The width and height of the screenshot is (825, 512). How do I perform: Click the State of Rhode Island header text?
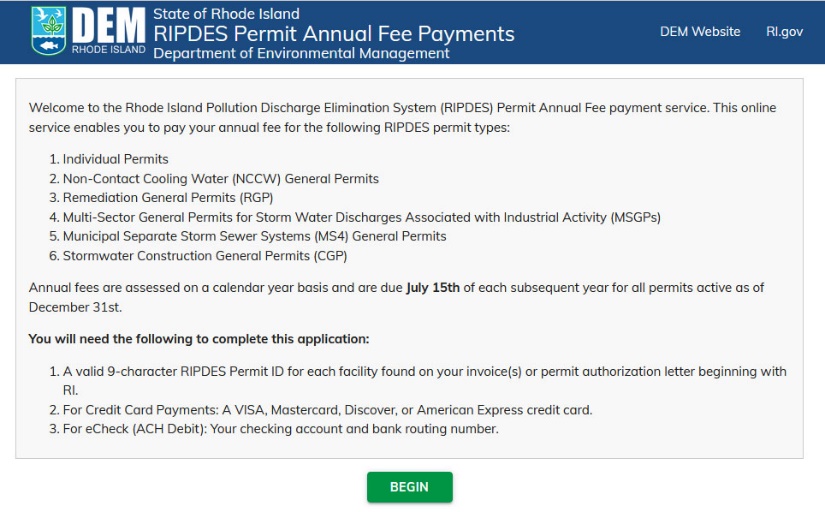click(226, 14)
